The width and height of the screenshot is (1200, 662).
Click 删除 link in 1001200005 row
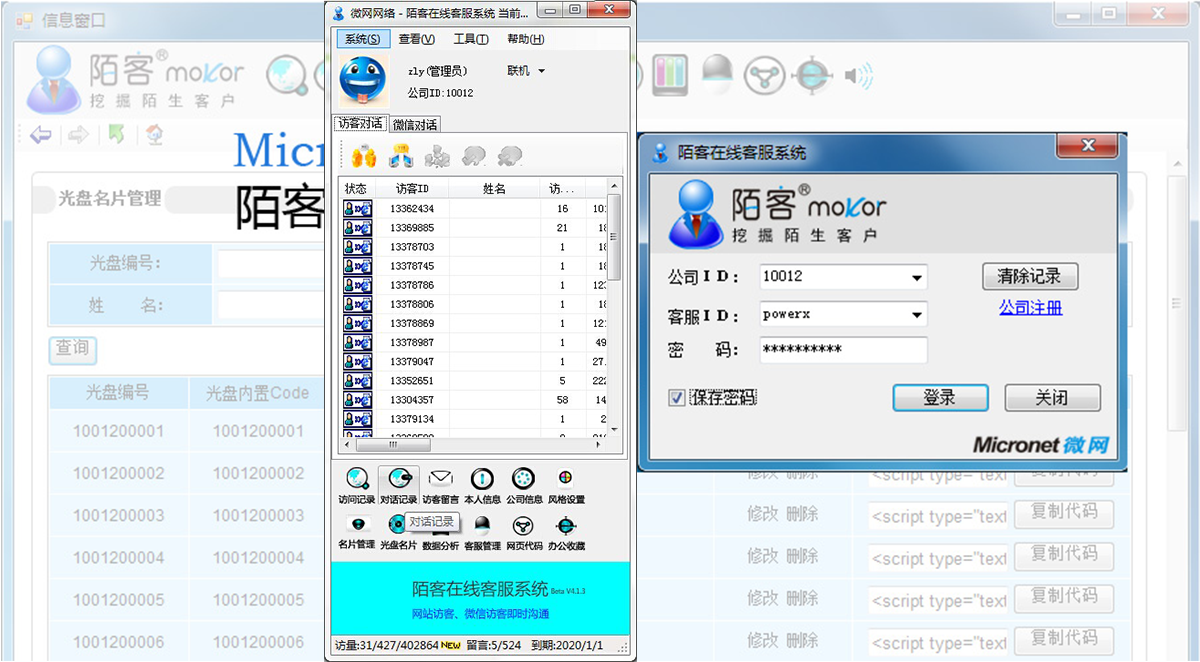coord(803,598)
